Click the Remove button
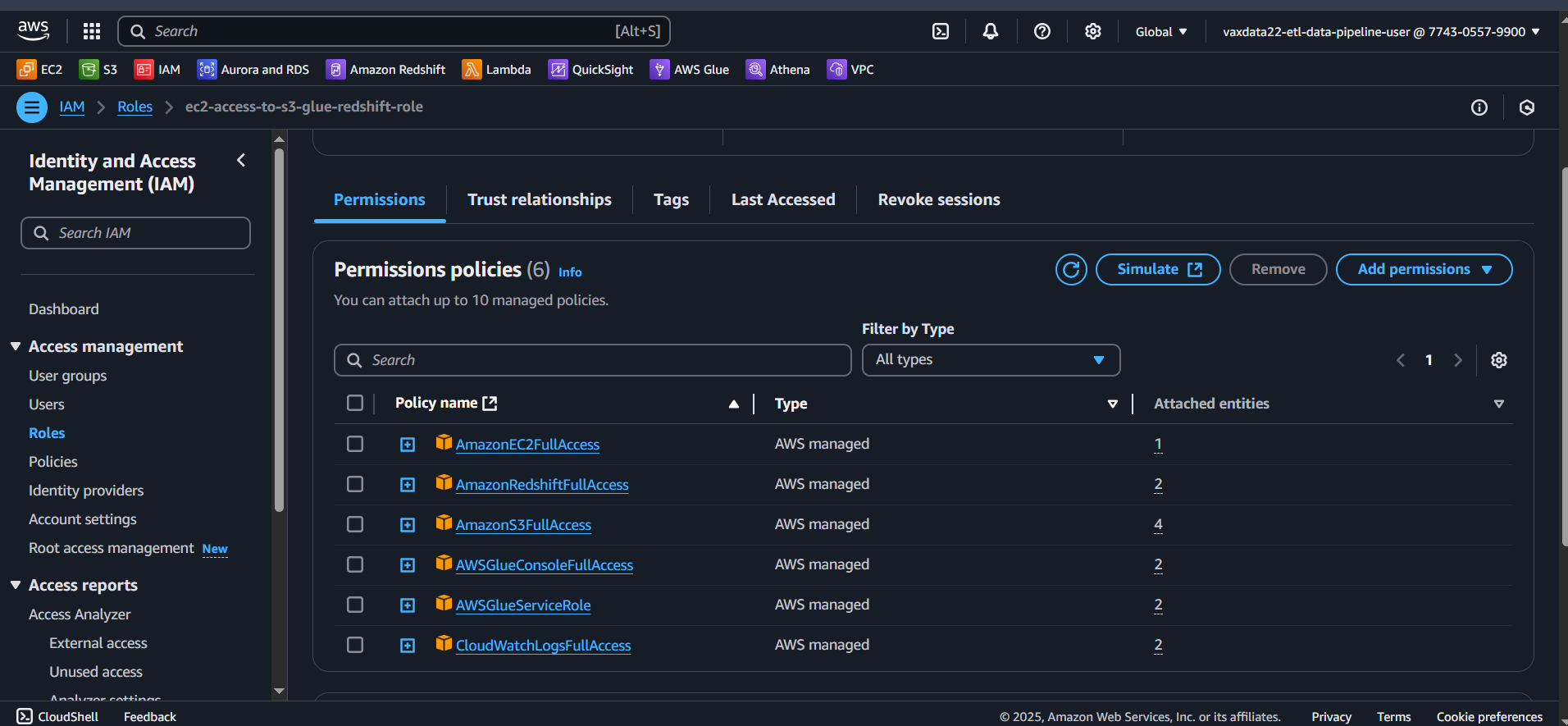 coord(1278,269)
